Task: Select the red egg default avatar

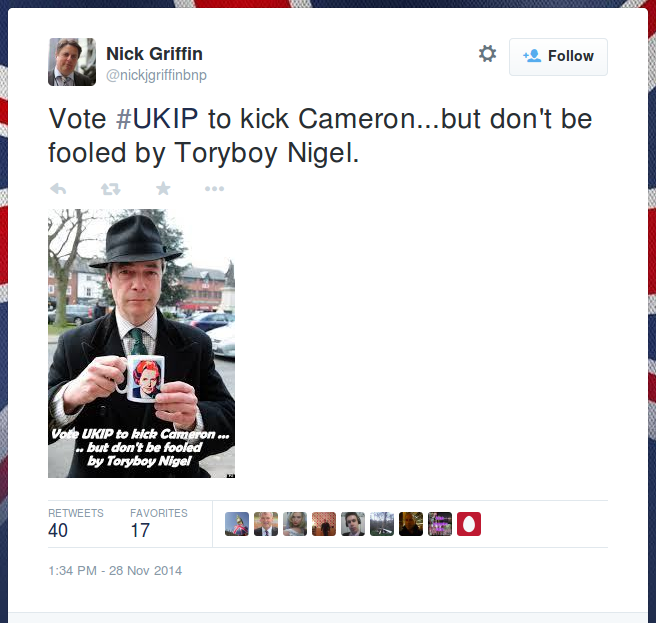Action: point(469,524)
